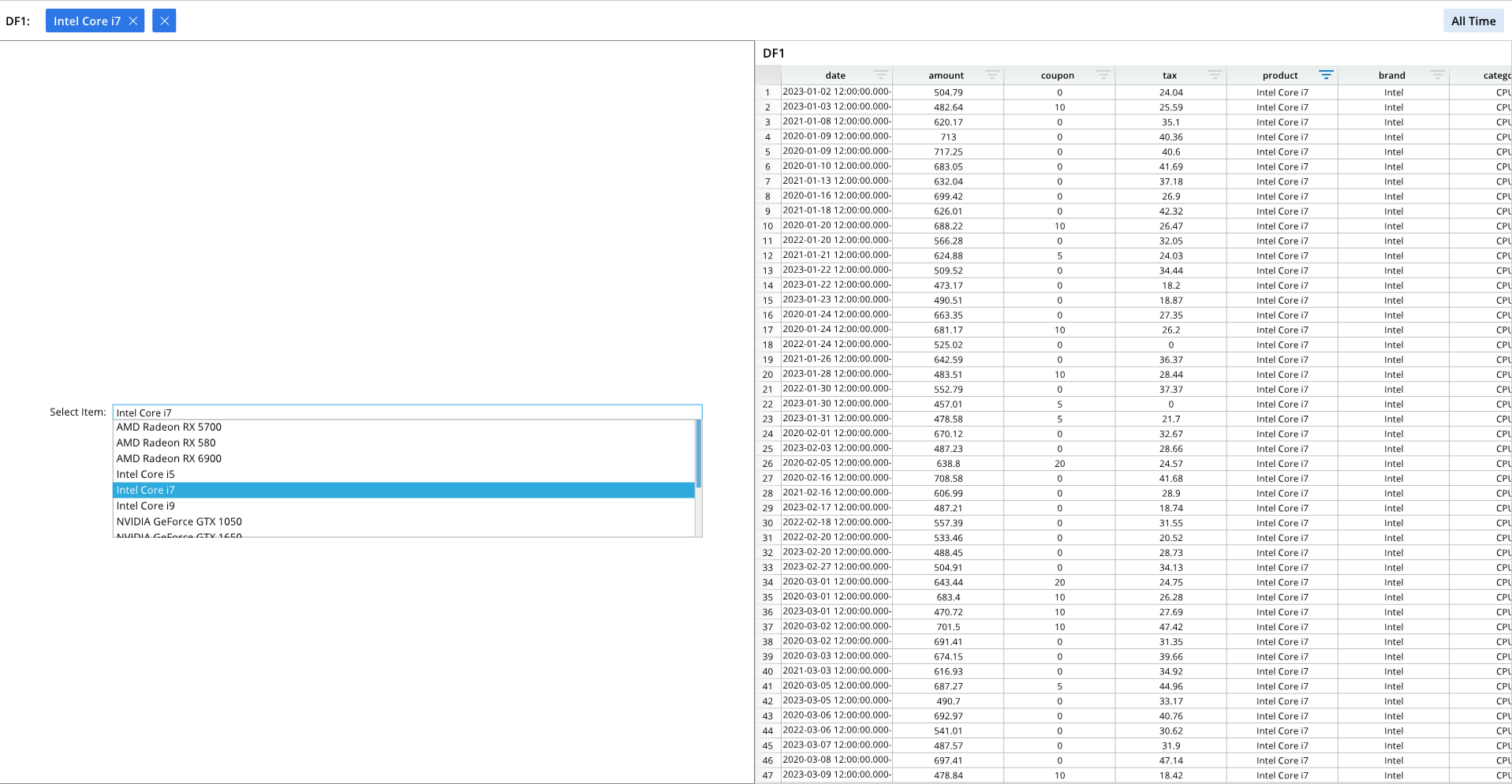Image resolution: width=1512 pixels, height=784 pixels.
Task: Choose AMD Radeon RX 5700 from list
Action: (404, 427)
